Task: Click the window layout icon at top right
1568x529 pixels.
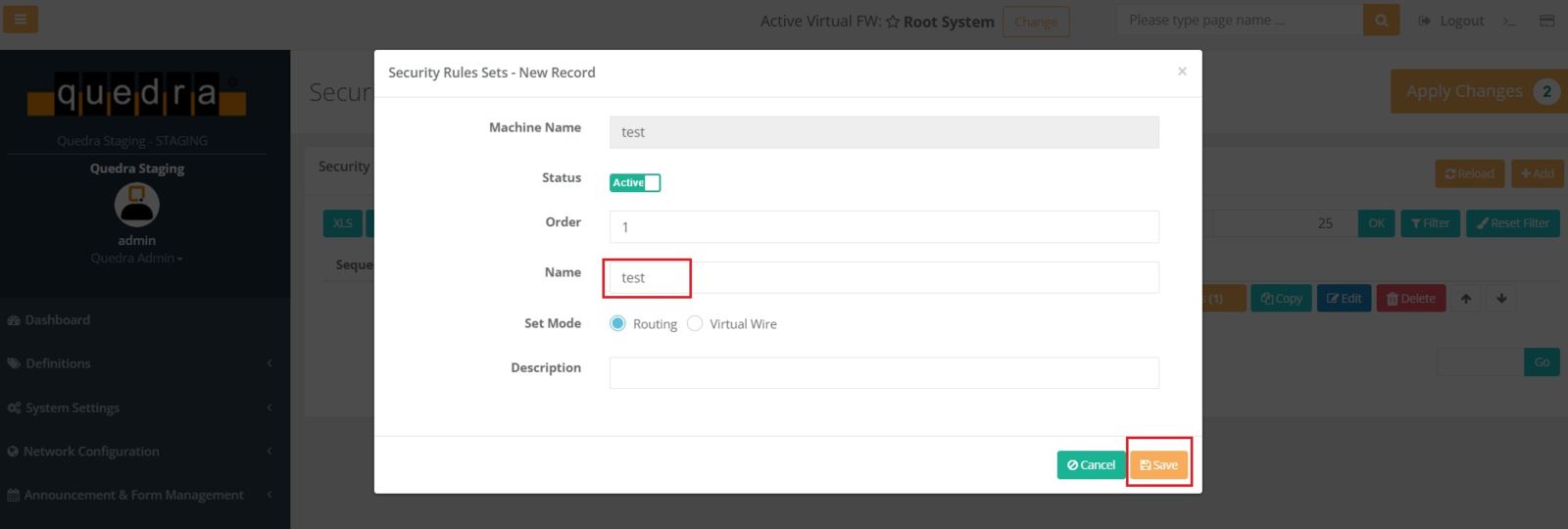Action: click(x=1547, y=21)
